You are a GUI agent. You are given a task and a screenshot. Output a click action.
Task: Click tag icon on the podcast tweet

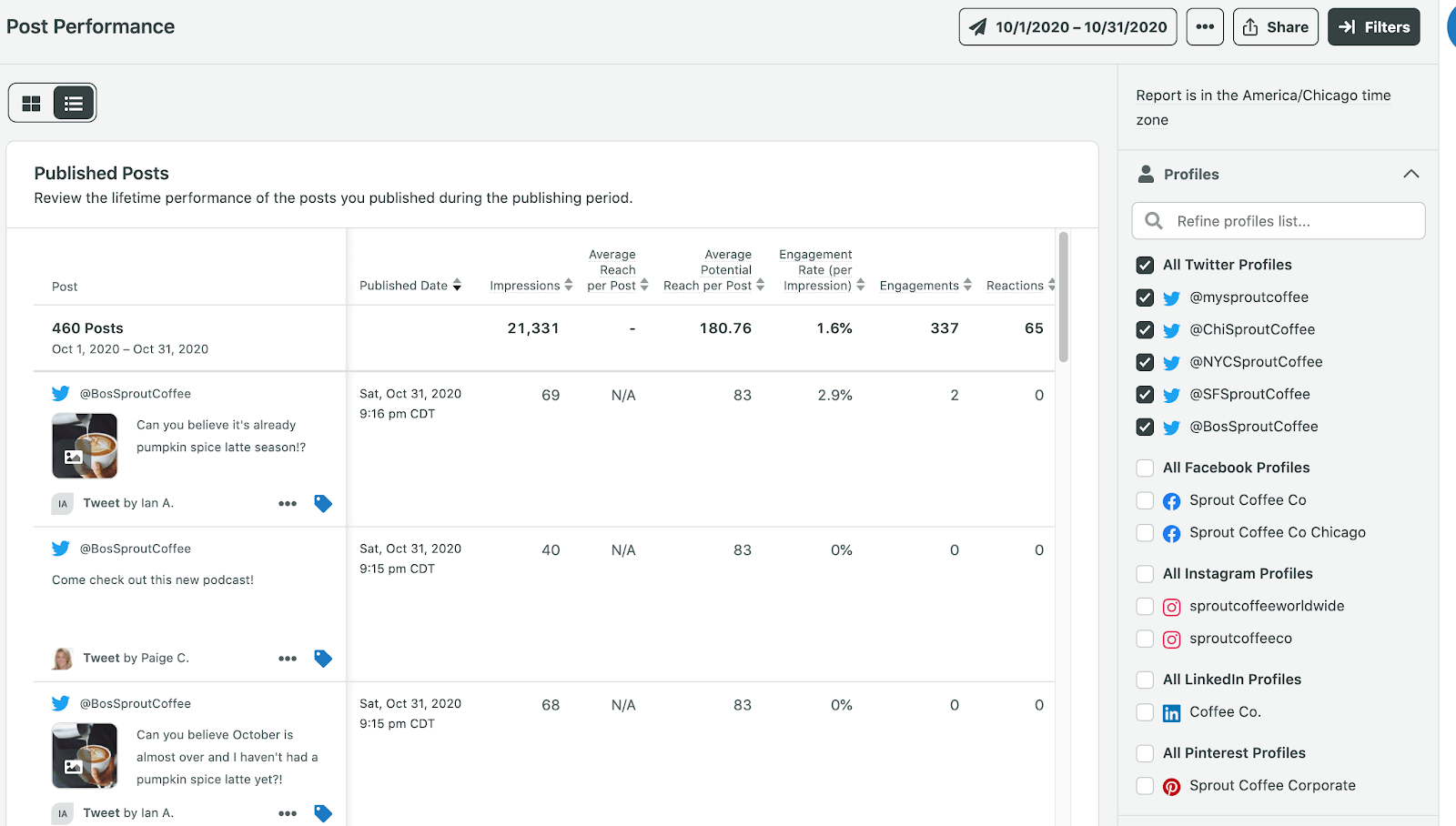[x=323, y=659]
